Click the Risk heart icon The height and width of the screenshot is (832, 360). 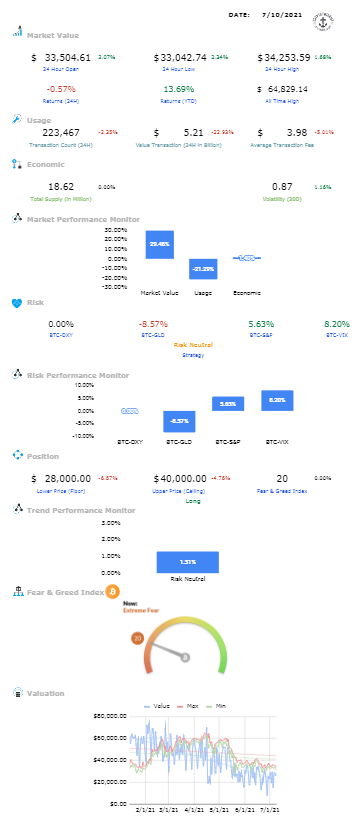pos(17,303)
